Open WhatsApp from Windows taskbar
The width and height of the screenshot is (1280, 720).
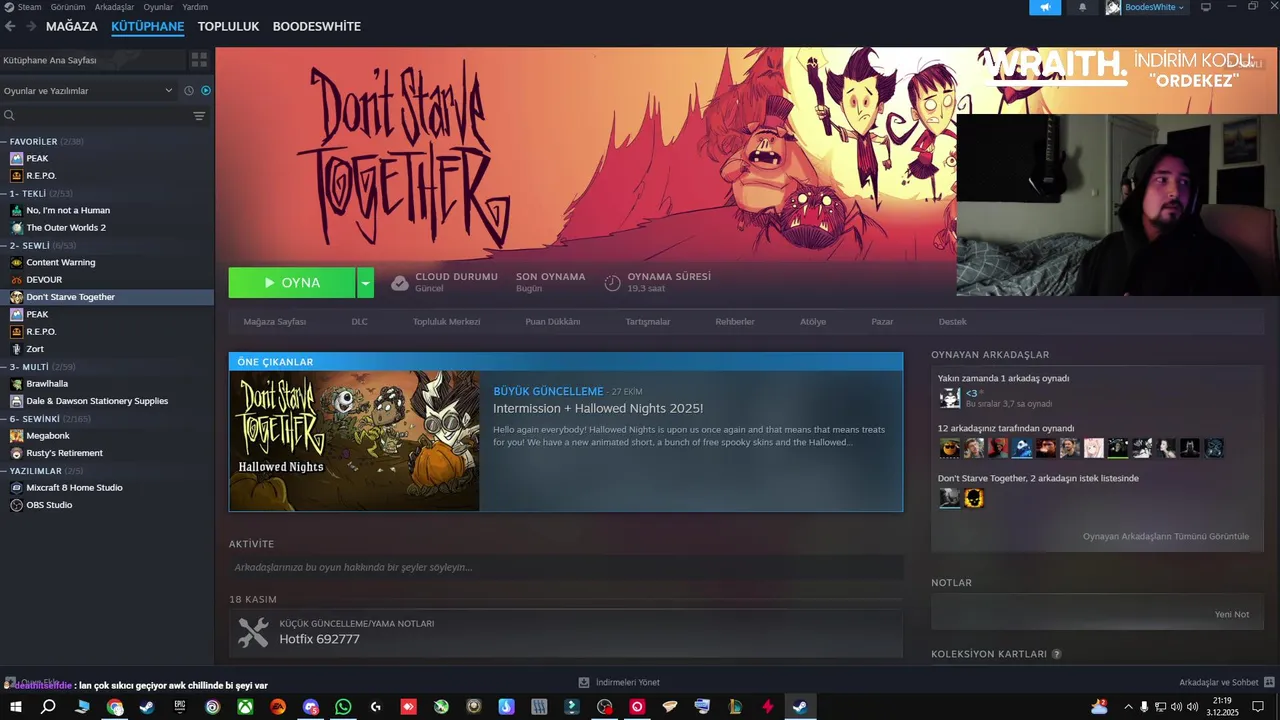(343, 707)
